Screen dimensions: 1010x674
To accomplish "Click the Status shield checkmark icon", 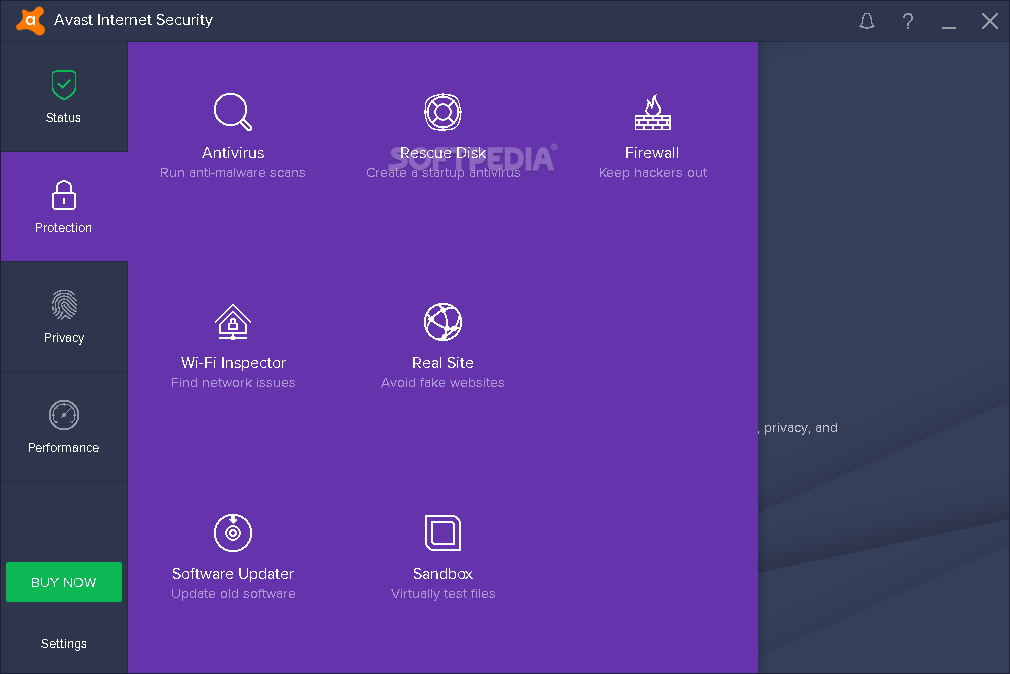I will pyautogui.click(x=64, y=85).
